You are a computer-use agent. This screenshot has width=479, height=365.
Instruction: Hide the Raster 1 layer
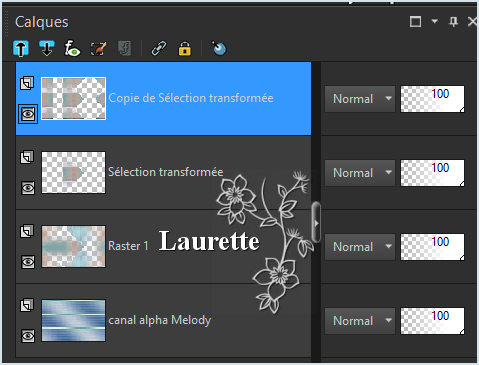click(28, 262)
